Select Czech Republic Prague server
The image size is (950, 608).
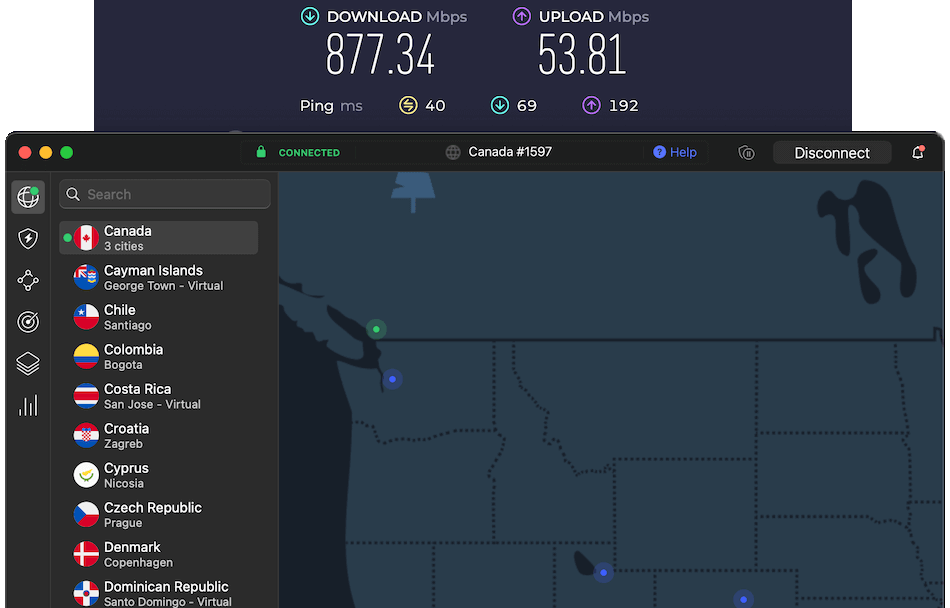coord(159,515)
